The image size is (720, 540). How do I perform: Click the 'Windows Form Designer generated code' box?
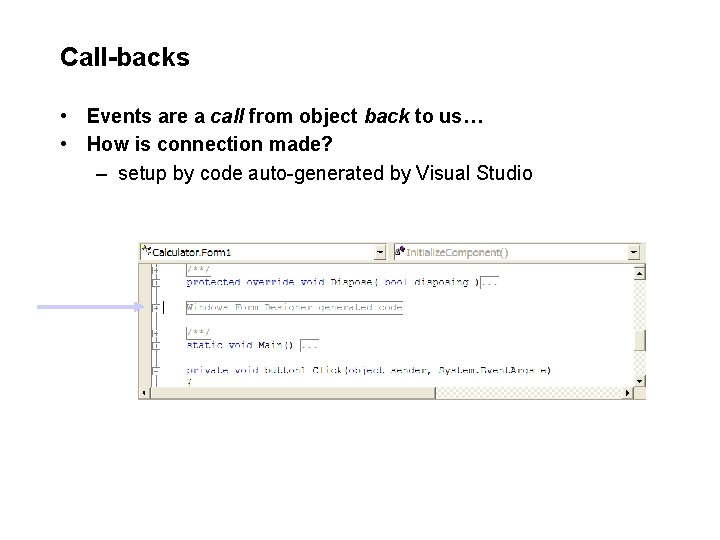[294, 308]
